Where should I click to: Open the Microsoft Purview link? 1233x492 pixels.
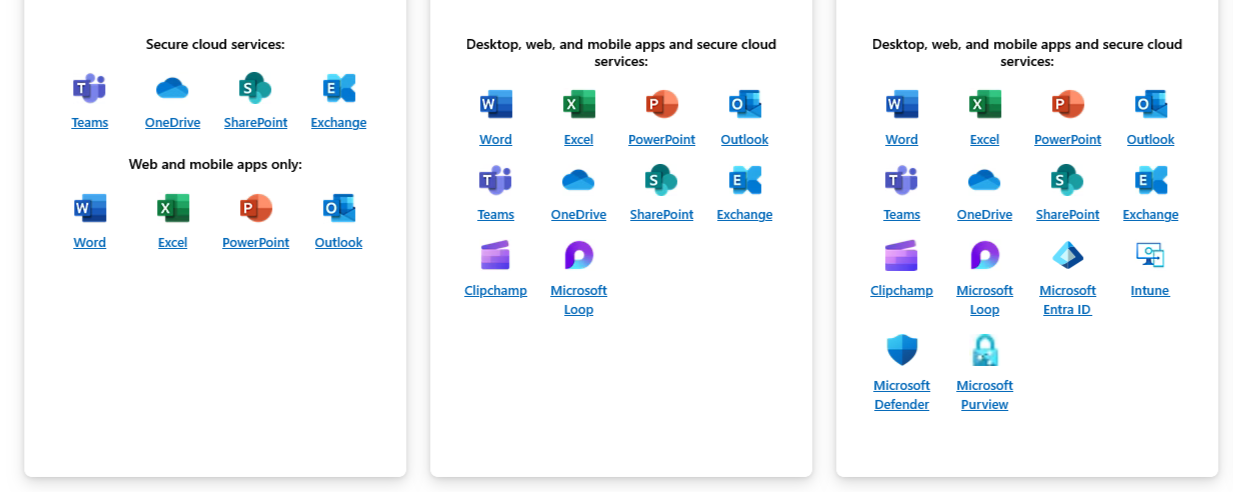pyautogui.click(x=985, y=395)
